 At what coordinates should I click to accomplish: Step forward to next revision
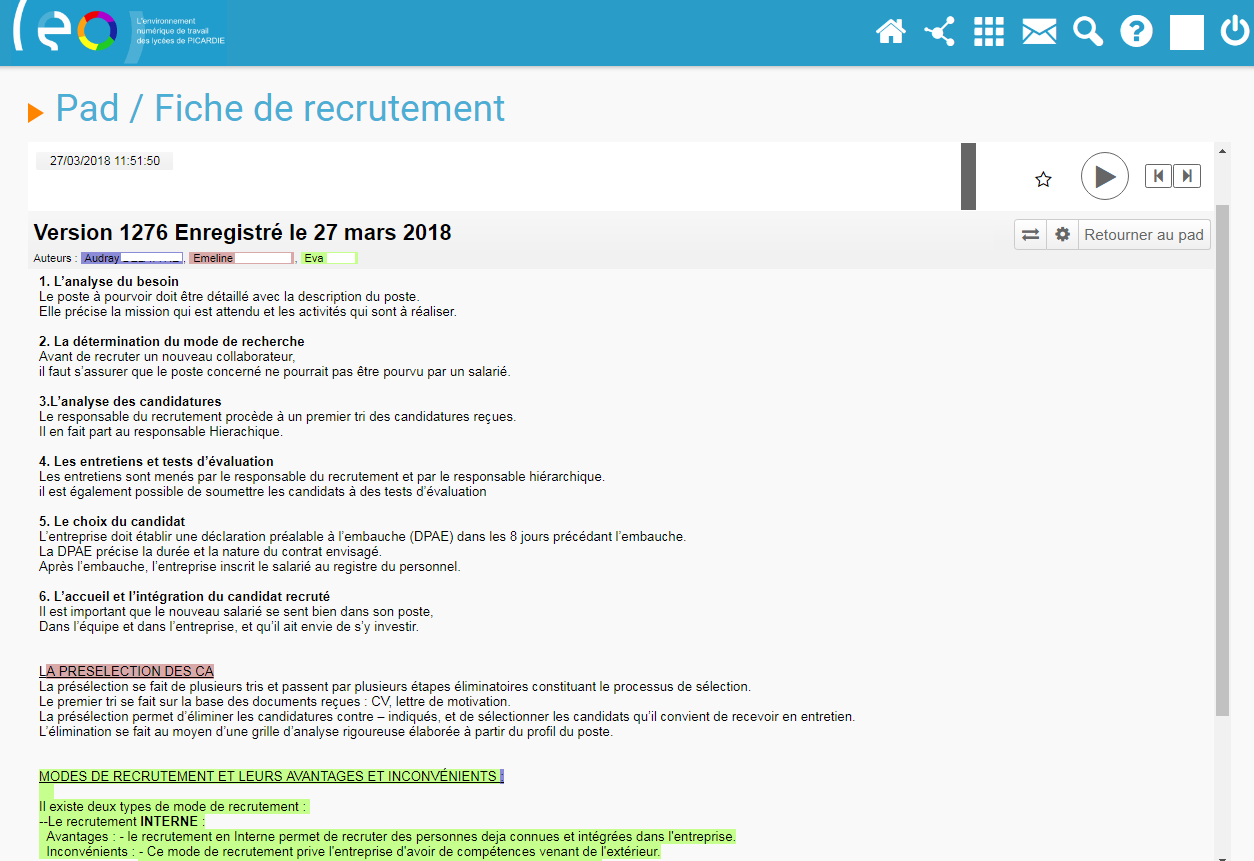point(1186,176)
